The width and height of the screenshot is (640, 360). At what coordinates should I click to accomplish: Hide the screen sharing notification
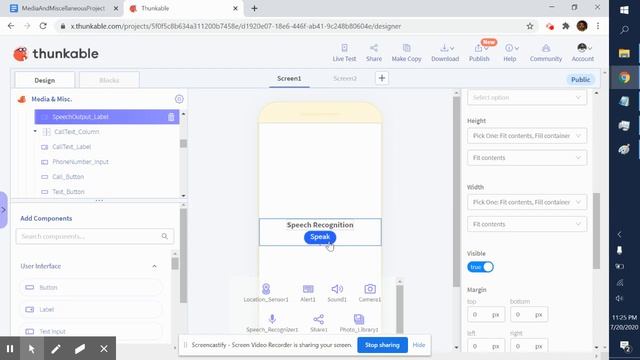[419, 345]
